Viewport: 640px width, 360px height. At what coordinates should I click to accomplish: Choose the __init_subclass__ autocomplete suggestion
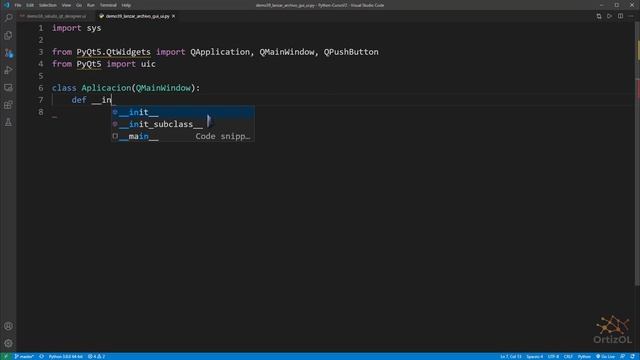click(183, 124)
